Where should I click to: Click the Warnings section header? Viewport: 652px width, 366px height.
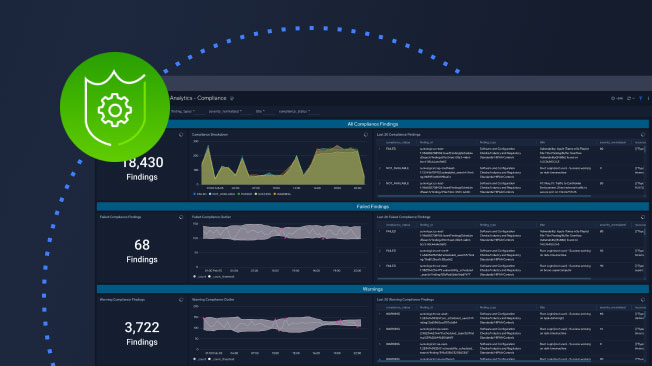[x=373, y=289]
